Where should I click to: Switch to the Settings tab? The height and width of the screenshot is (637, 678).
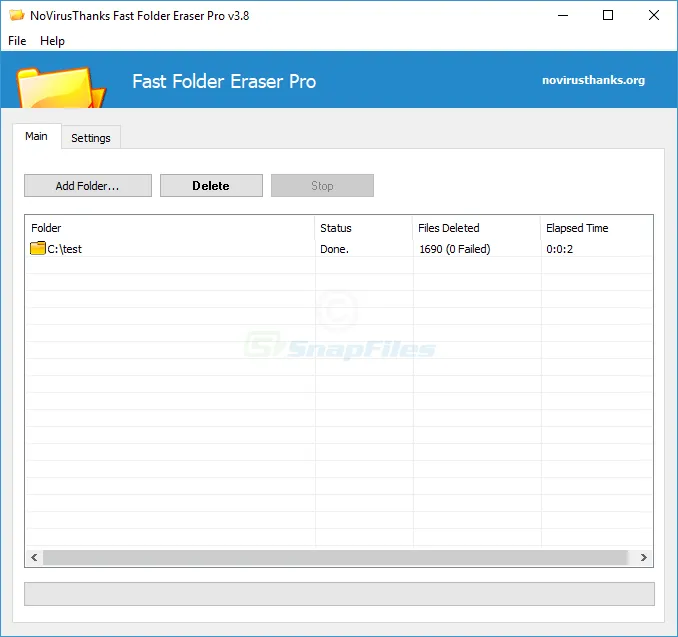tap(91, 138)
